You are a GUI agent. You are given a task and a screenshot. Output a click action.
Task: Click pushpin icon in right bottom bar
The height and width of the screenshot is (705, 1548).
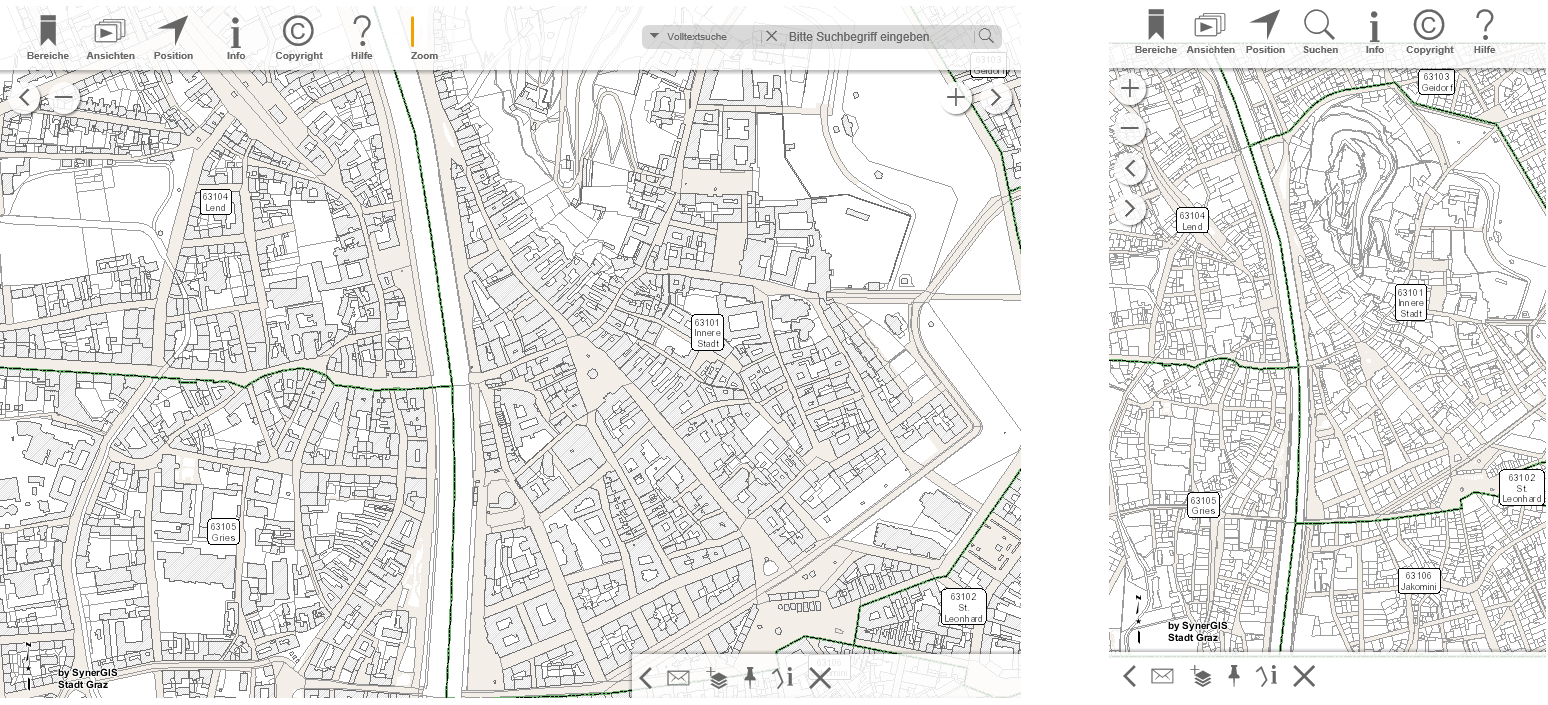pyautogui.click(x=1234, y=676)
